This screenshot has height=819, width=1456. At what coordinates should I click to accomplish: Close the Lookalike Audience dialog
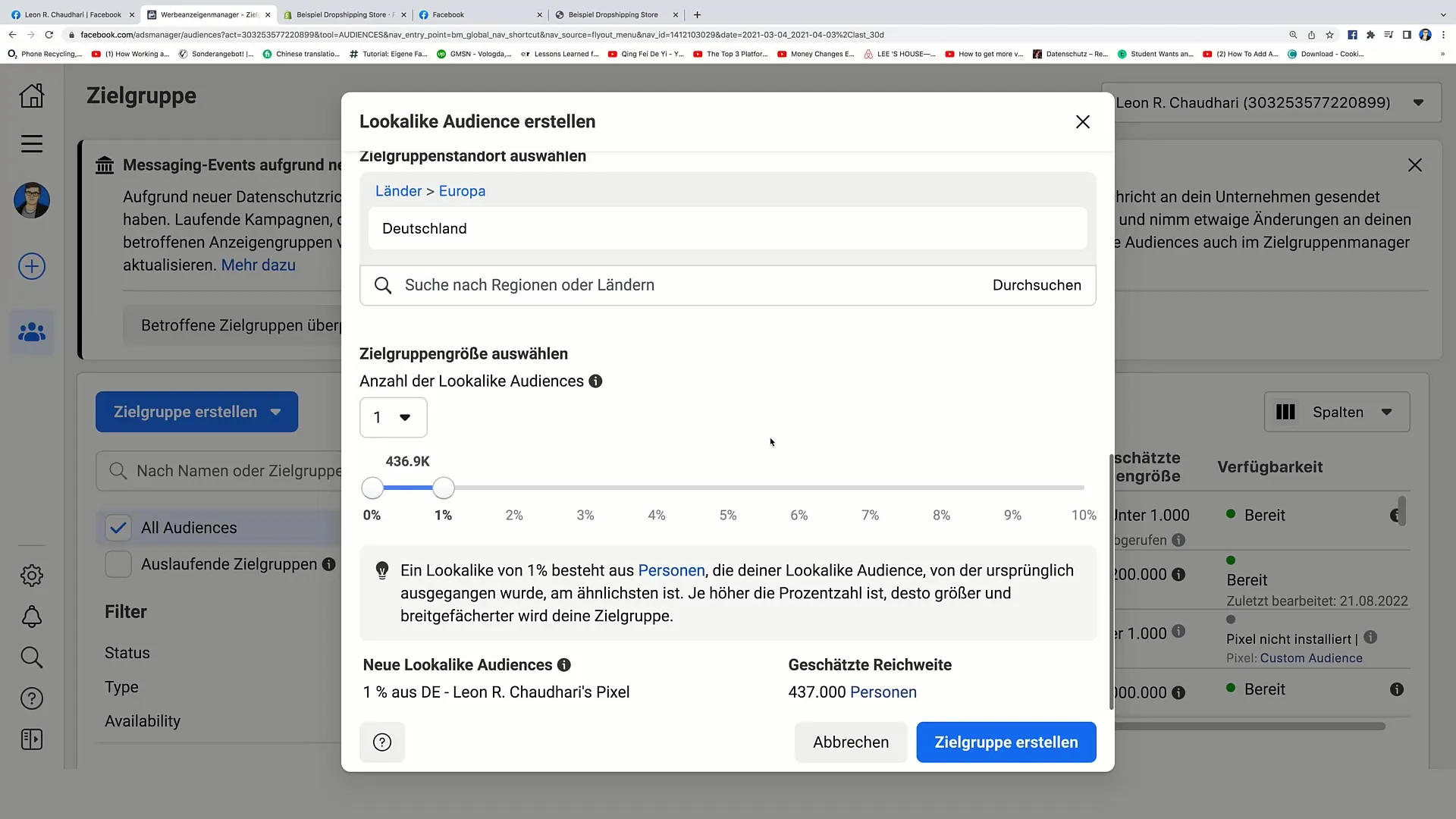(1083, 122)
